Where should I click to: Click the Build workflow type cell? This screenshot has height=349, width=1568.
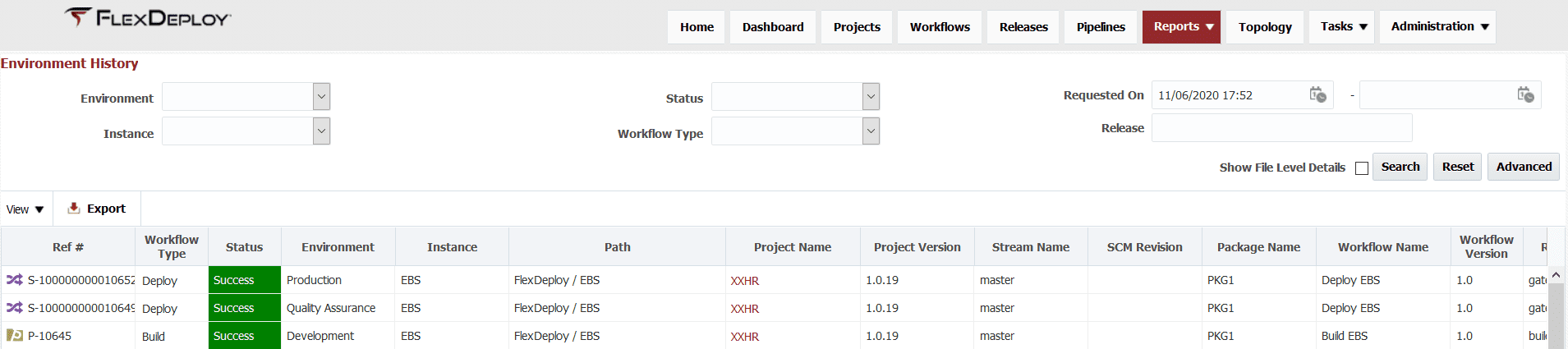(x=172, y=336)
